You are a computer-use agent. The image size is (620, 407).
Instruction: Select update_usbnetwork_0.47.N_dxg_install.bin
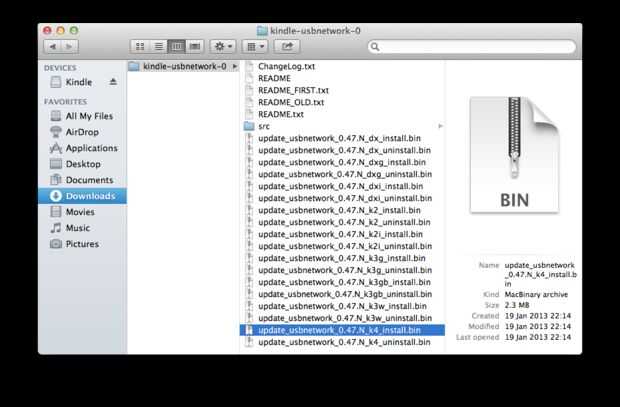[342, 162]
